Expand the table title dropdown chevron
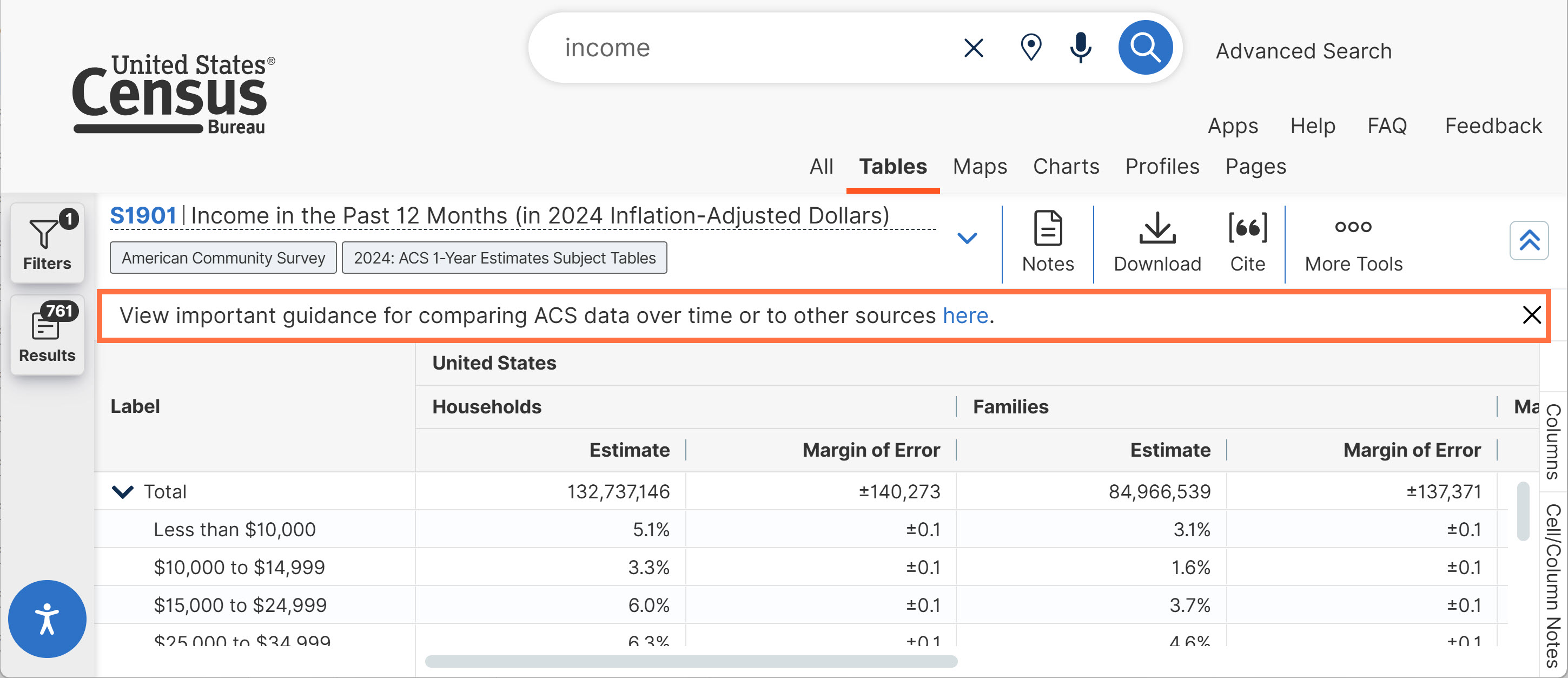The image size is (1568, 678). [967, 238]
